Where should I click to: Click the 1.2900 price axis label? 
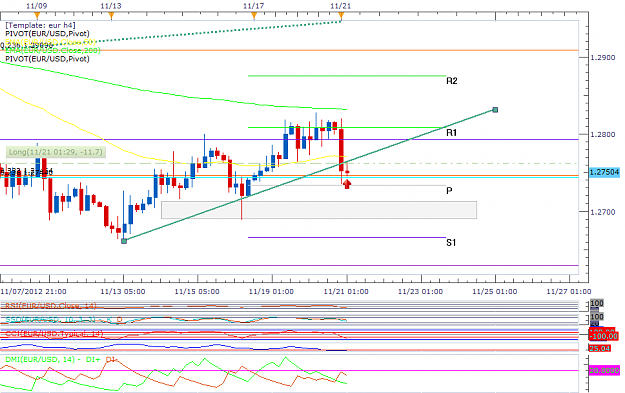coord(603,57)
